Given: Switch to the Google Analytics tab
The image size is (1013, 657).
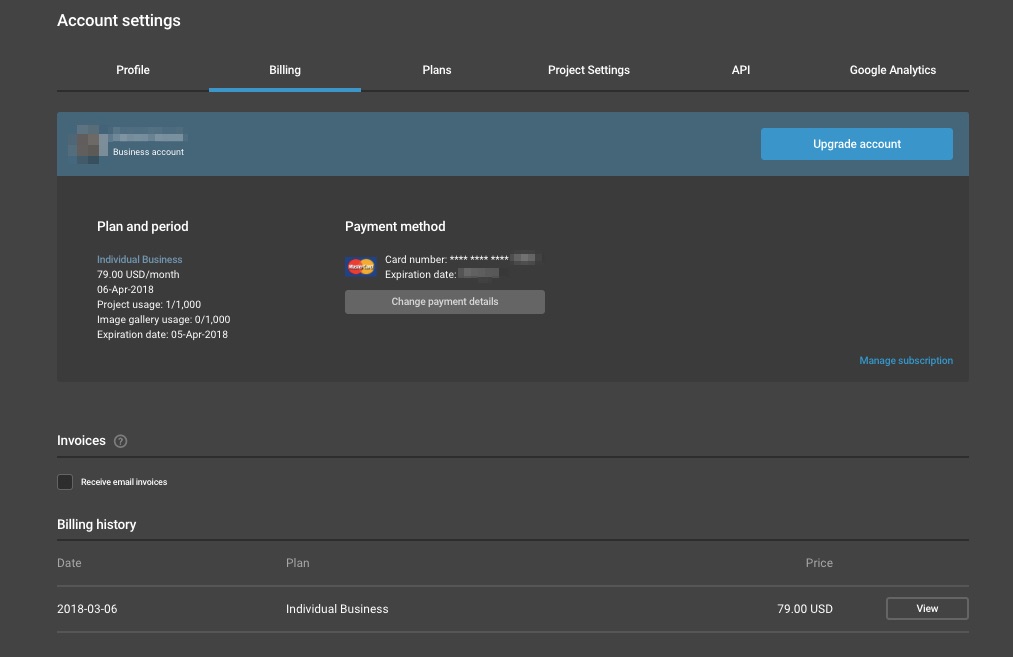Looking at the screenshot, I should 893,70.
